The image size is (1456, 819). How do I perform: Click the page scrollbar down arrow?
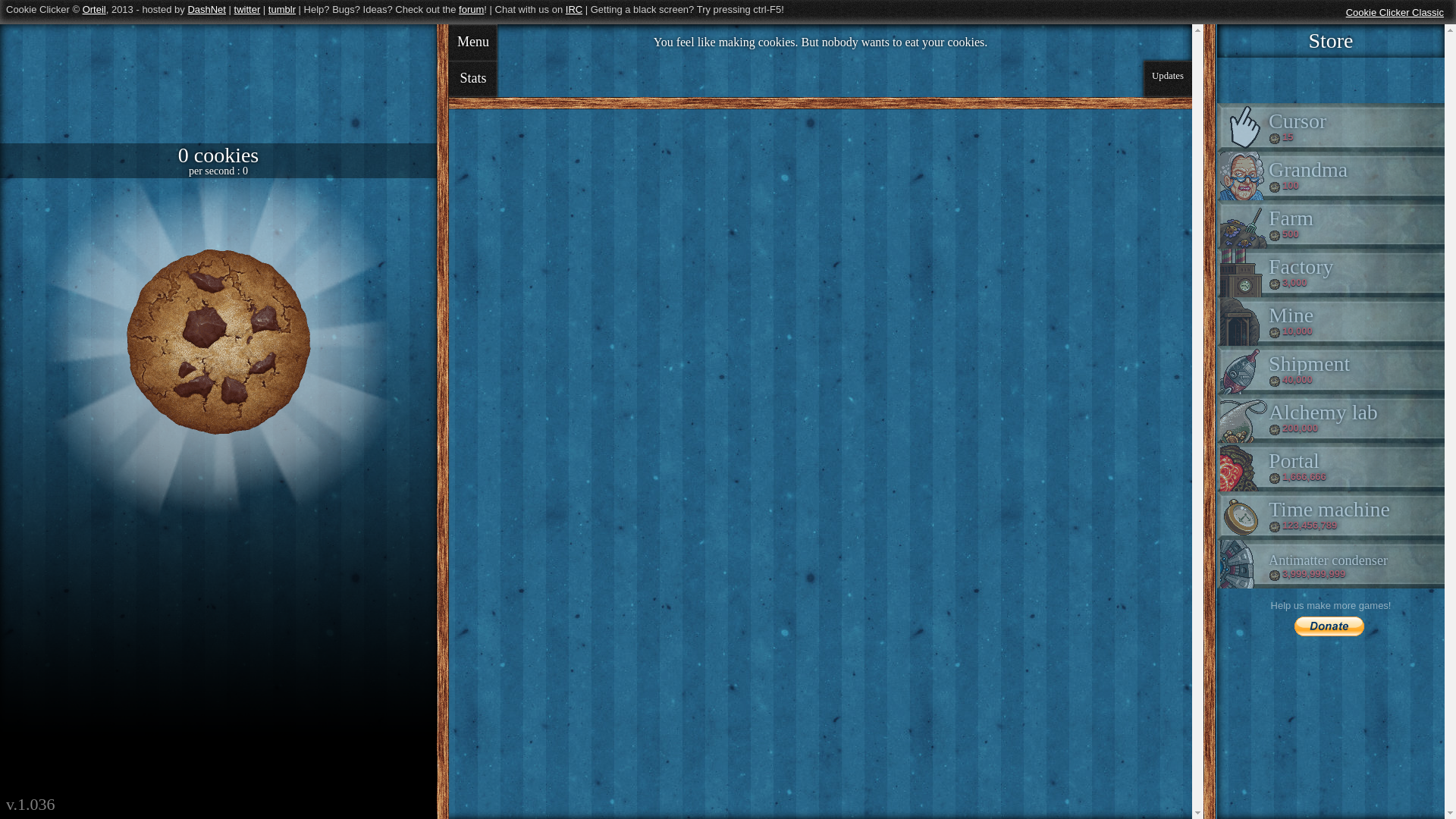point(1450,813)
